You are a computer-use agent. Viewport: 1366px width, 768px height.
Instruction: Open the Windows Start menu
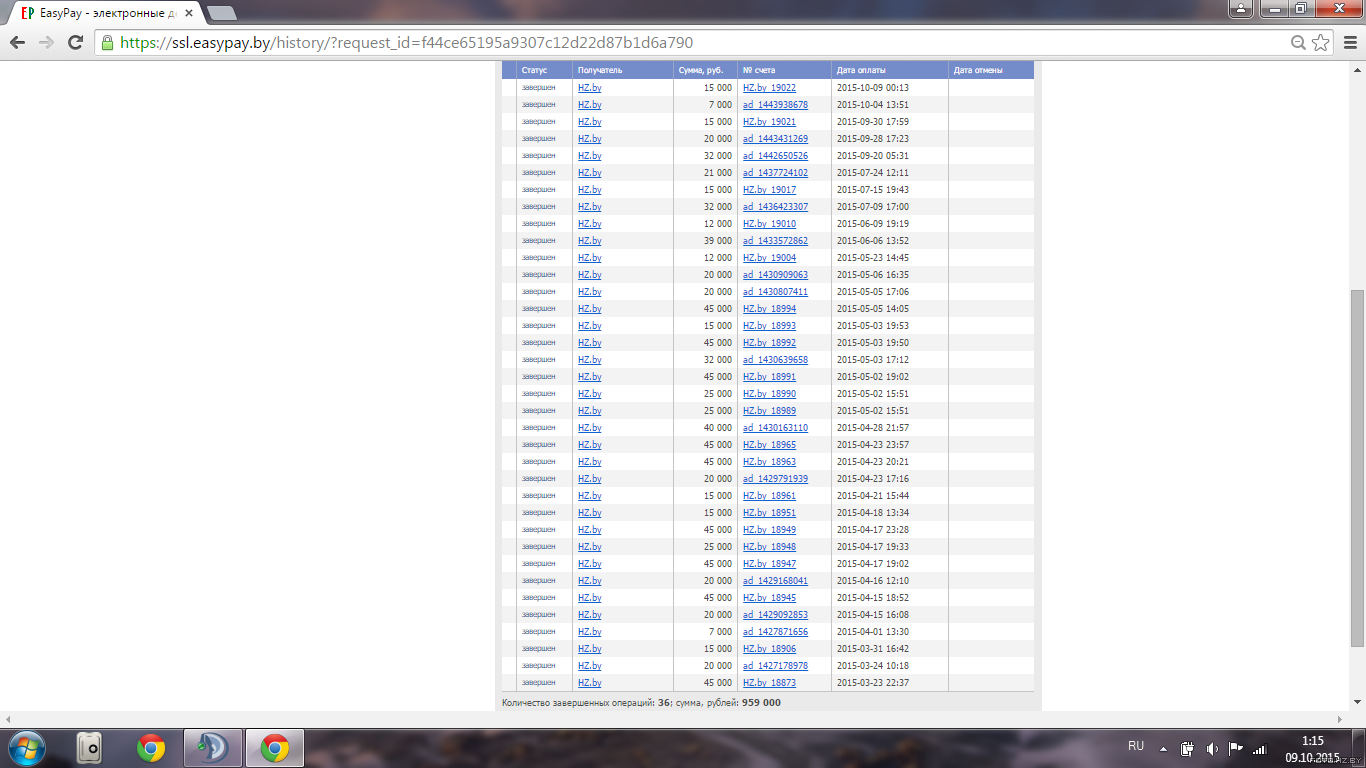pyautogui.click(x=25, y=747)
